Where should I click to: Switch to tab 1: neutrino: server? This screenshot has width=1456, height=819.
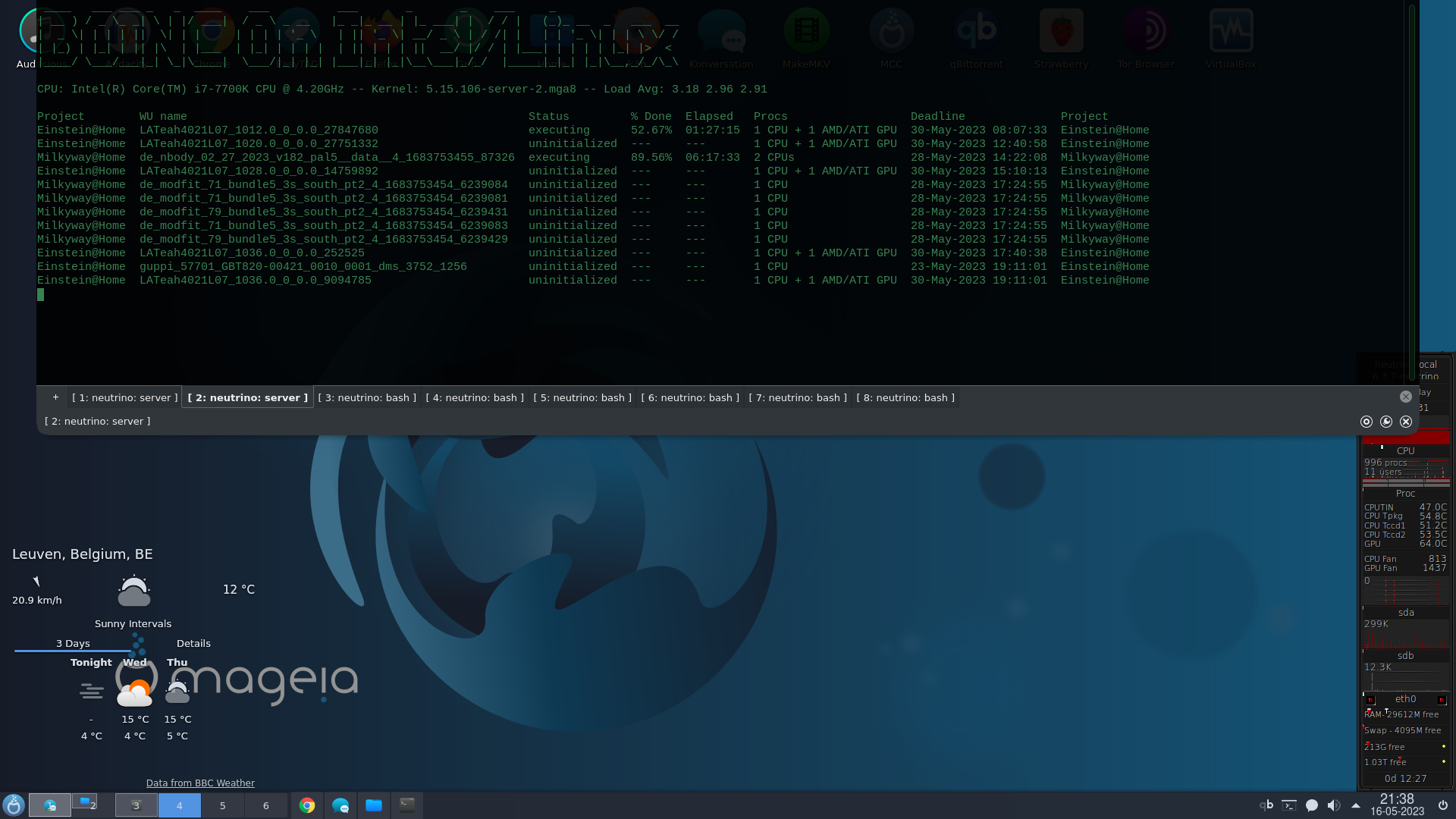click(x=125, y=397)
